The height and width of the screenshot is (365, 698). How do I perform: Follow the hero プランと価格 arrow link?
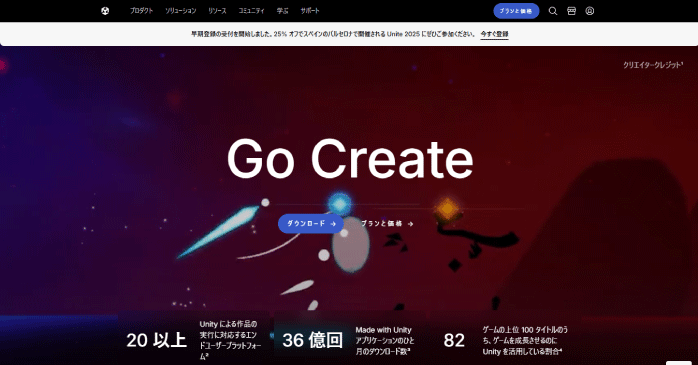tap(387, 223)
